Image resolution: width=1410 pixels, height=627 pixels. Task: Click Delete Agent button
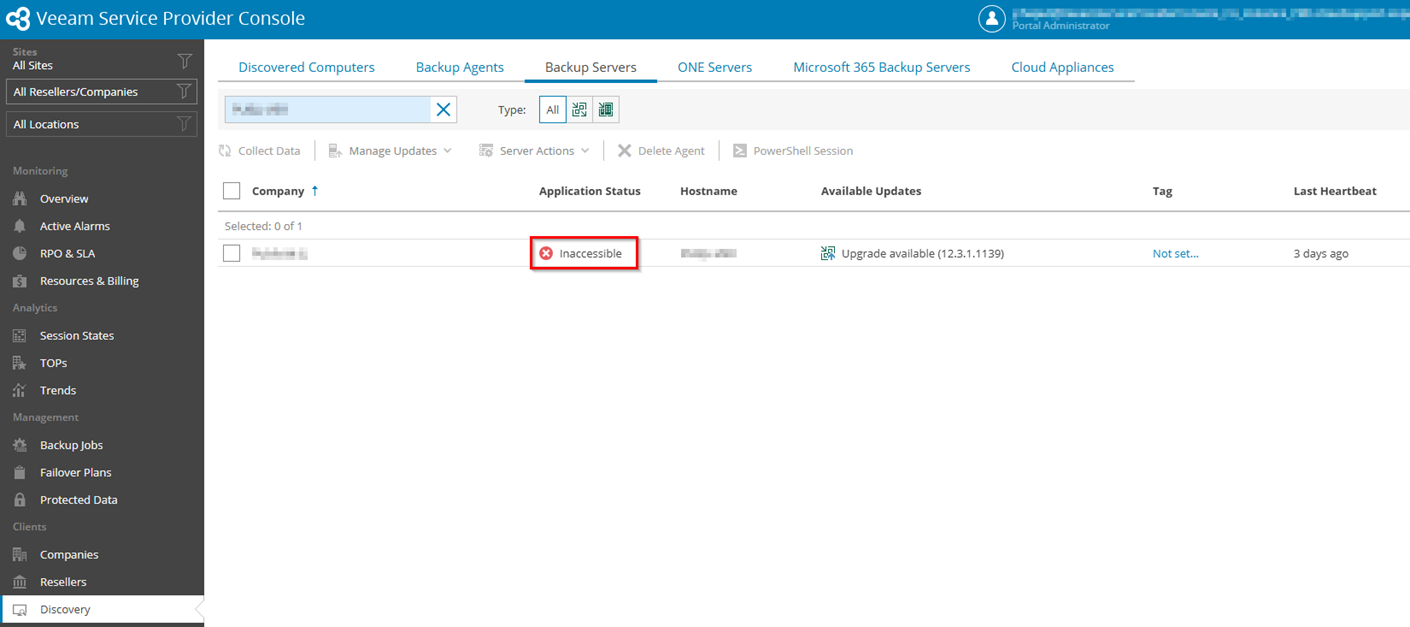point(661,151)
